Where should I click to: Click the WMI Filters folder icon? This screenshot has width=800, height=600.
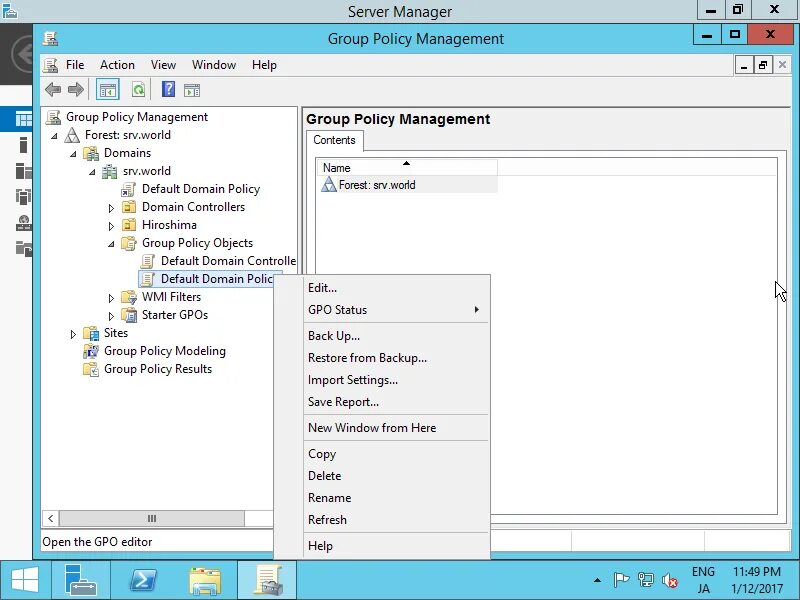tap(129, 296)
